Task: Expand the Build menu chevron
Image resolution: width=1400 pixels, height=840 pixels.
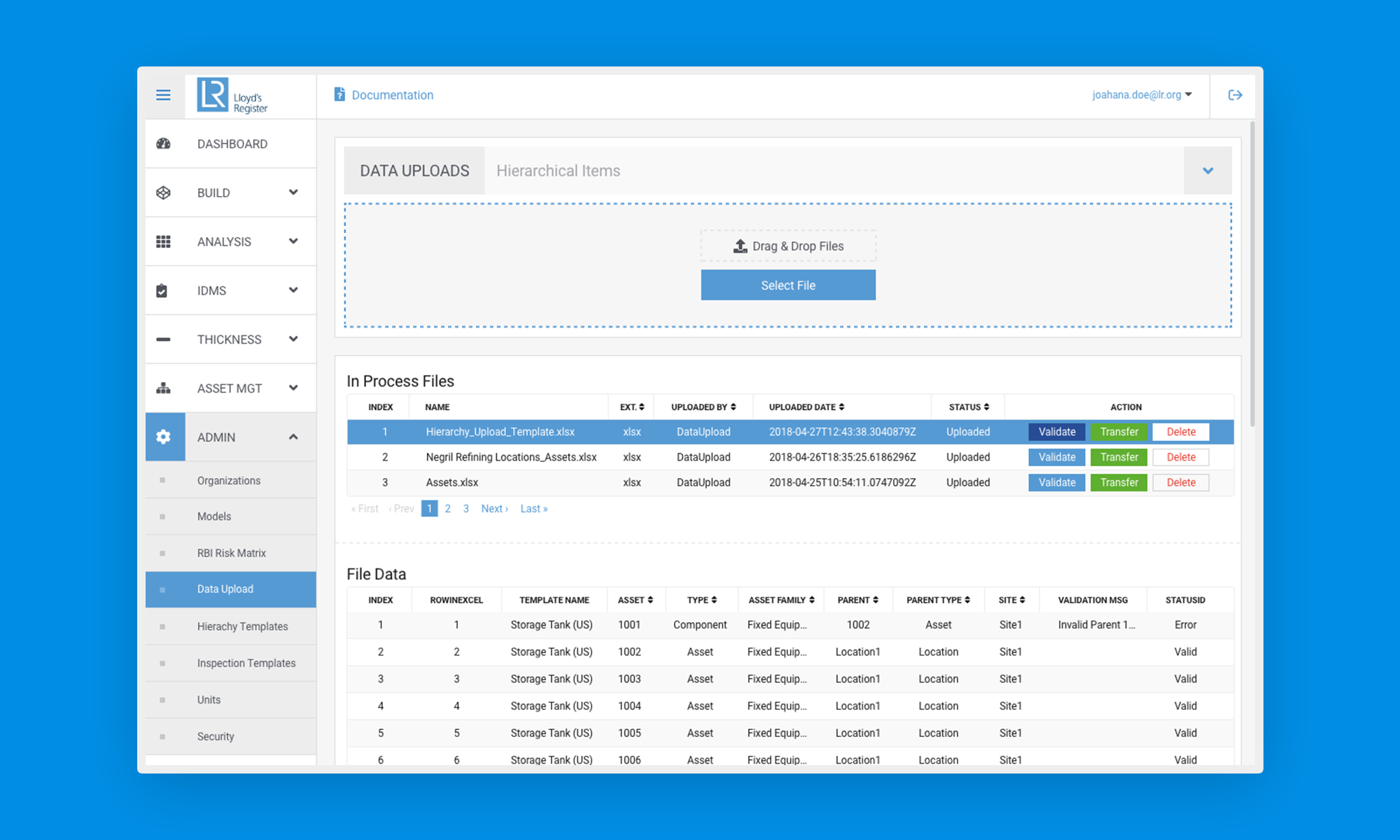Action: click(293, 192)
